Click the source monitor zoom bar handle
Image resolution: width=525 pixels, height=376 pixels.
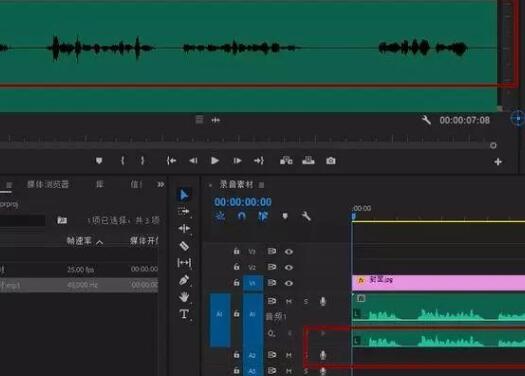(x=493, y=145)
